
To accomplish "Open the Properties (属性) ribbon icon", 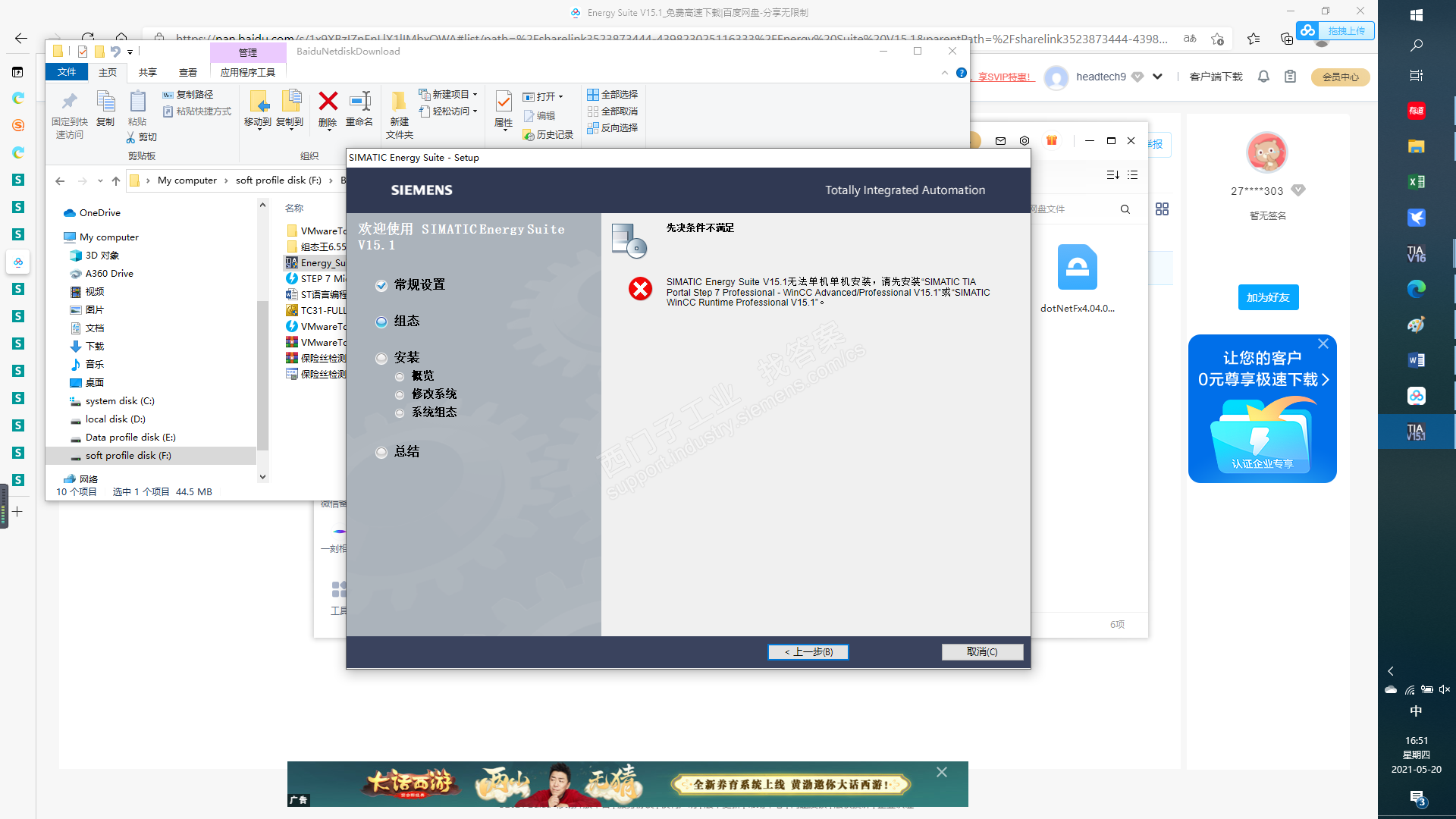I will (x=504, y=102).
